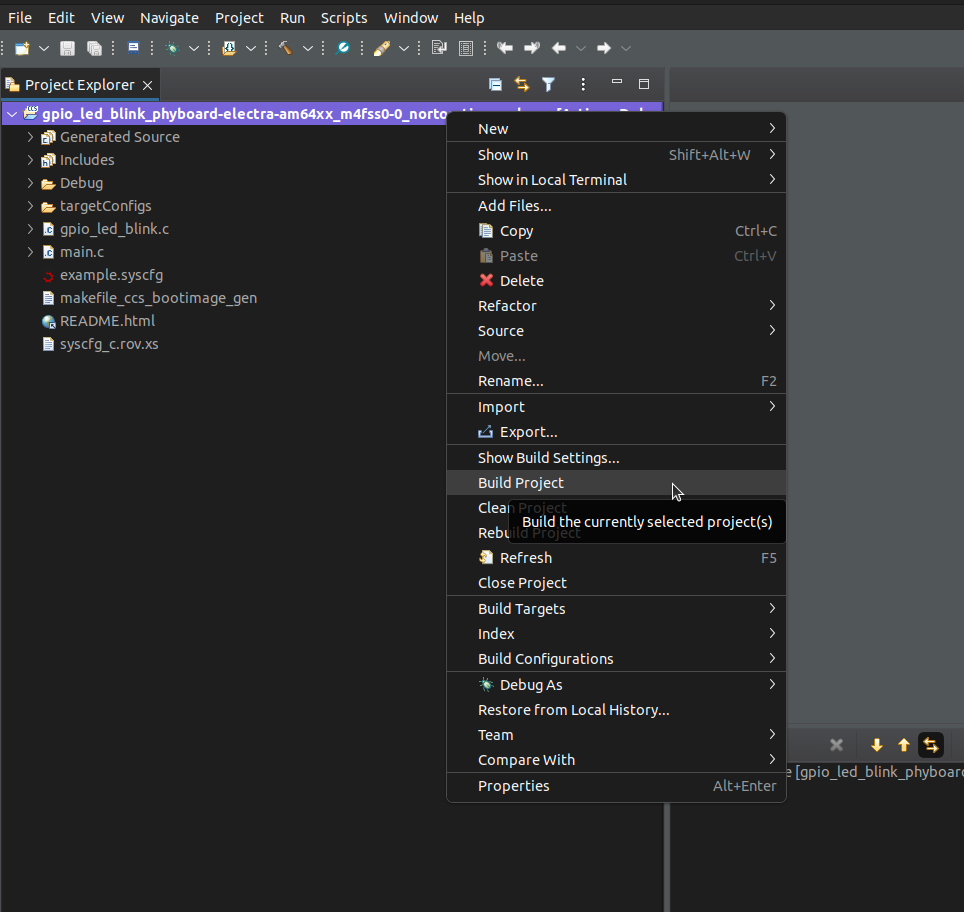The image size is (964, 912).
Task: Click the pen/marker toolbar icon
Action: pos(382,48)
